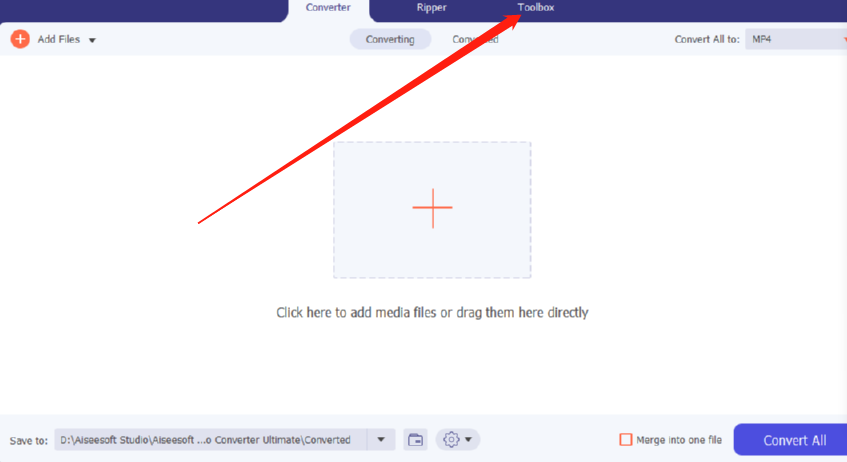The height and width of the screenshot is (462, 847).
Task: Click the large plus add-media drop area
Action: (x=432, y=210)
